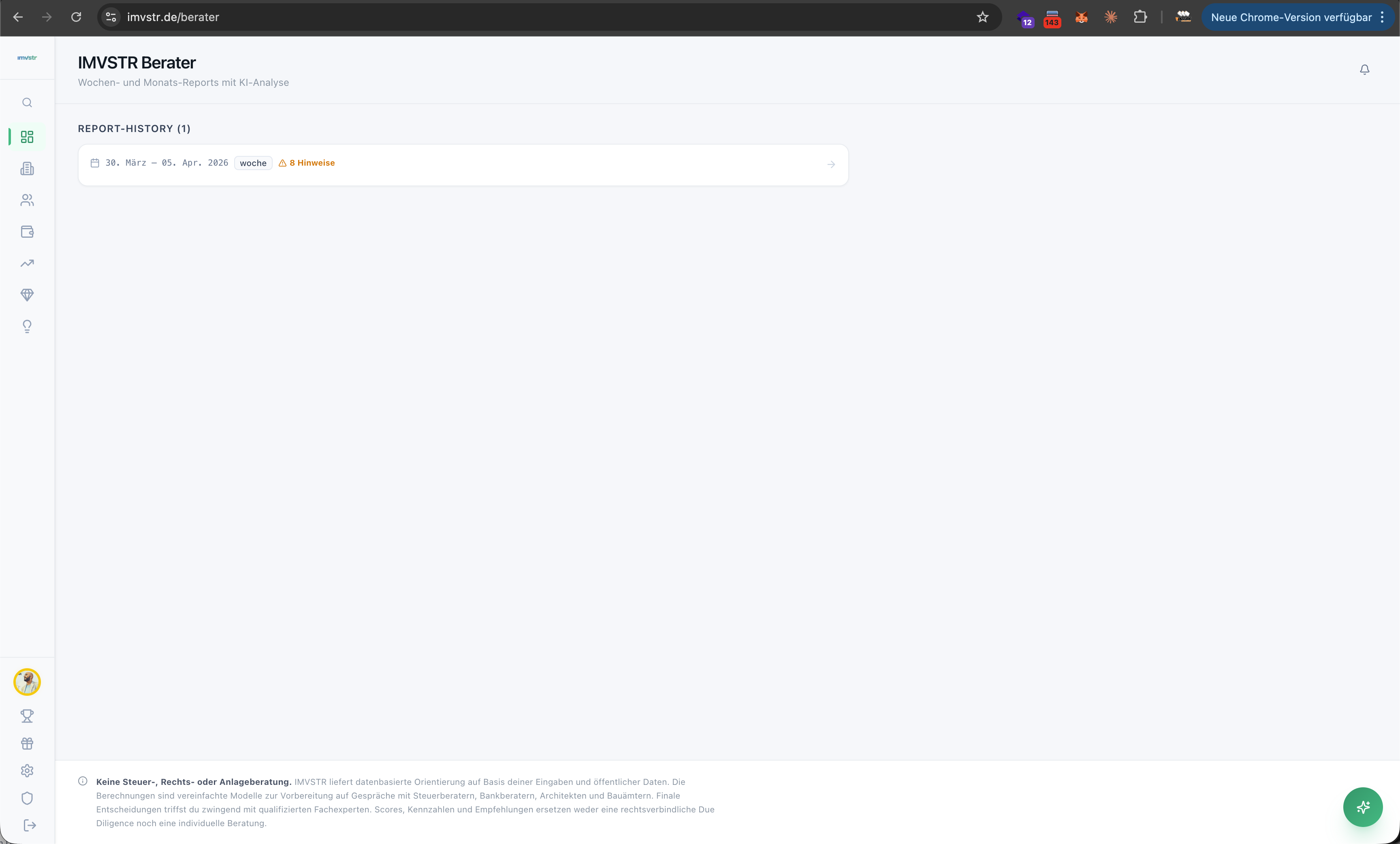This screenshot has height=844, width=1400.
Task: Click the search magnifier icon in sidebar
Action: coord(27,103)
